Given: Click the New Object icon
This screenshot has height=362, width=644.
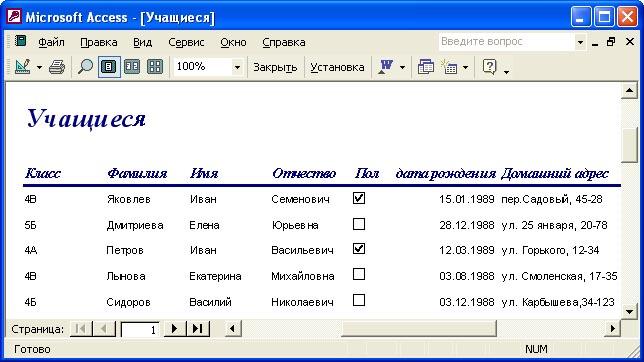Looking at the screenshot, I should click(x=449, y=67).
